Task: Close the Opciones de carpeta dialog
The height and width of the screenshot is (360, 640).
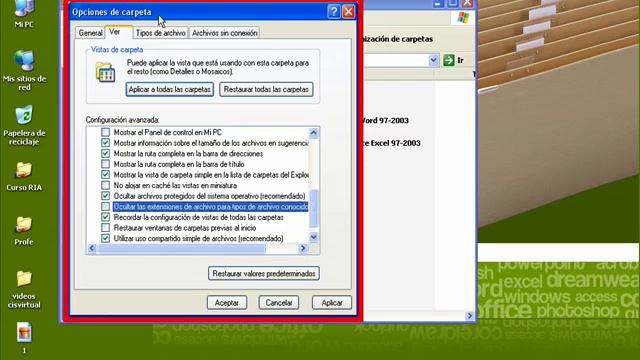Action: (x=348, y=11)
